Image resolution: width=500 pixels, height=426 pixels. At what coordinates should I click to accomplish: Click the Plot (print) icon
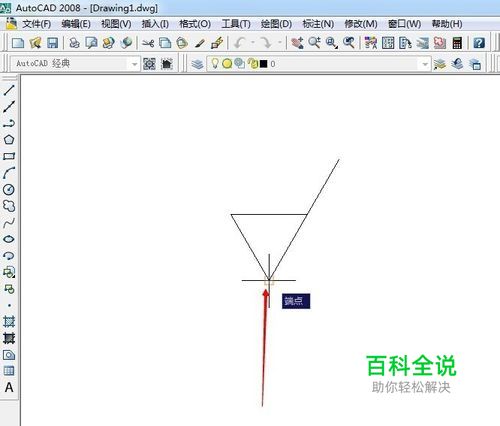click(x=75, y=43)
